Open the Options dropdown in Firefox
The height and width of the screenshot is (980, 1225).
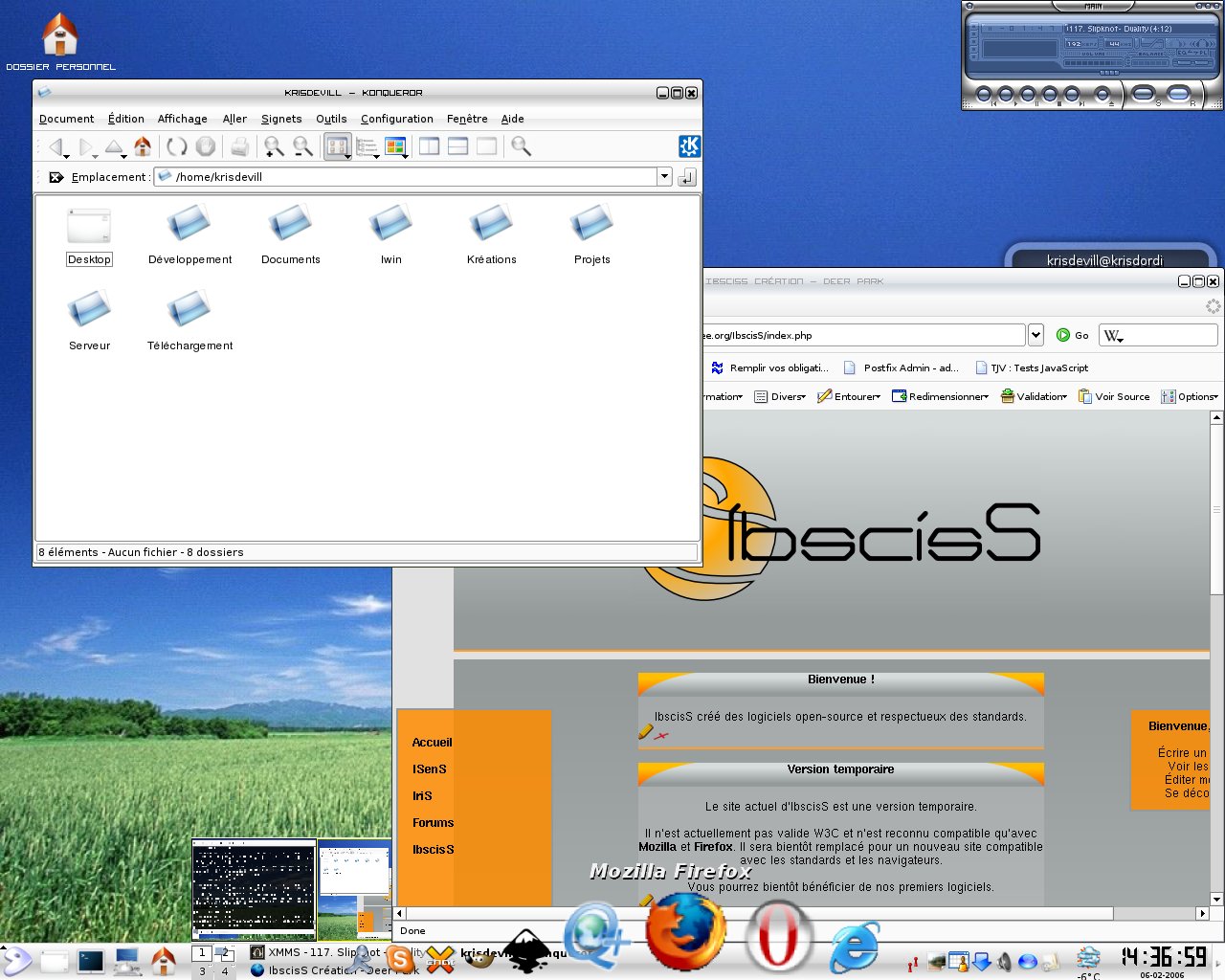1190,396
